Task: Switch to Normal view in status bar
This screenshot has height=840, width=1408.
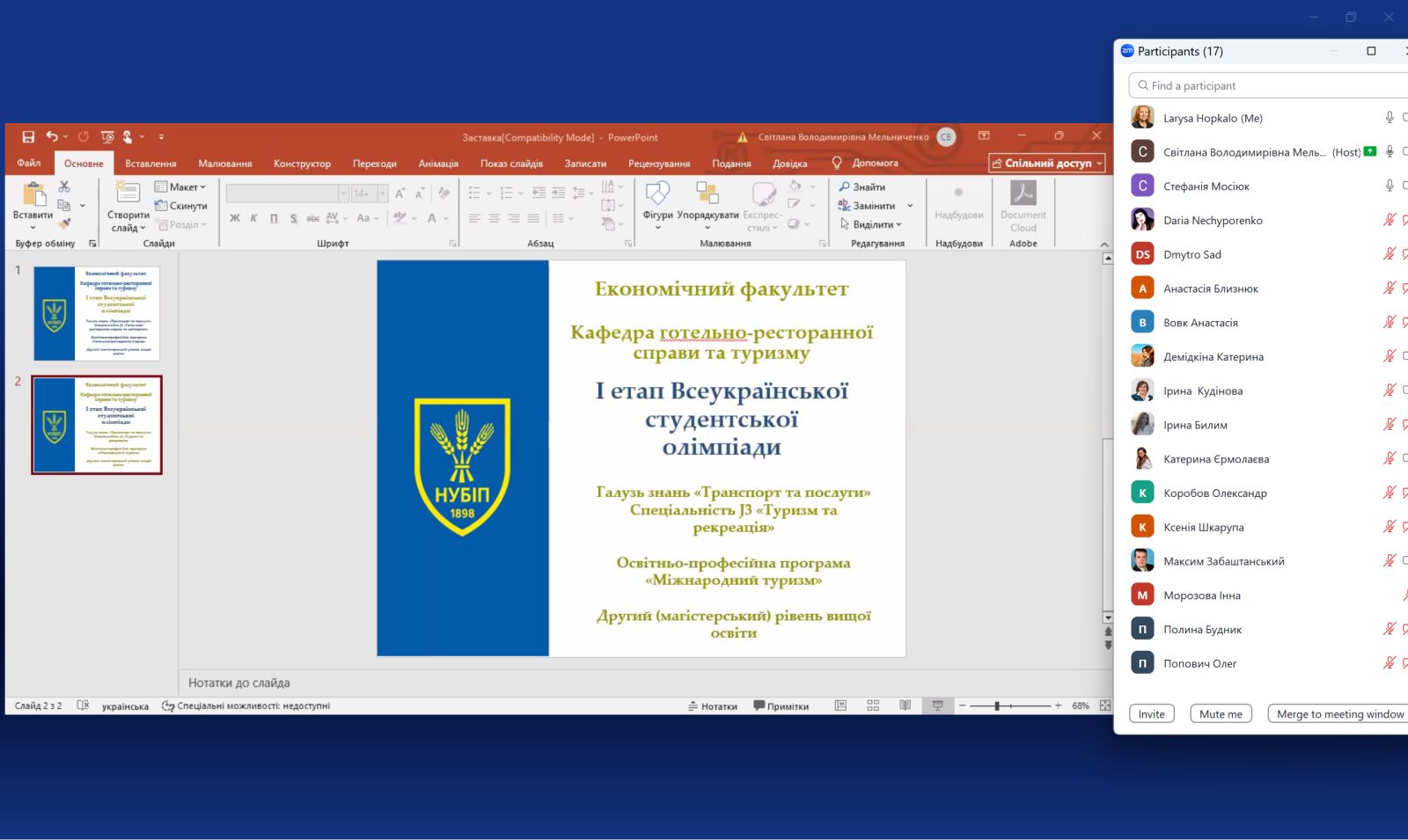Action: click(841, 706)
